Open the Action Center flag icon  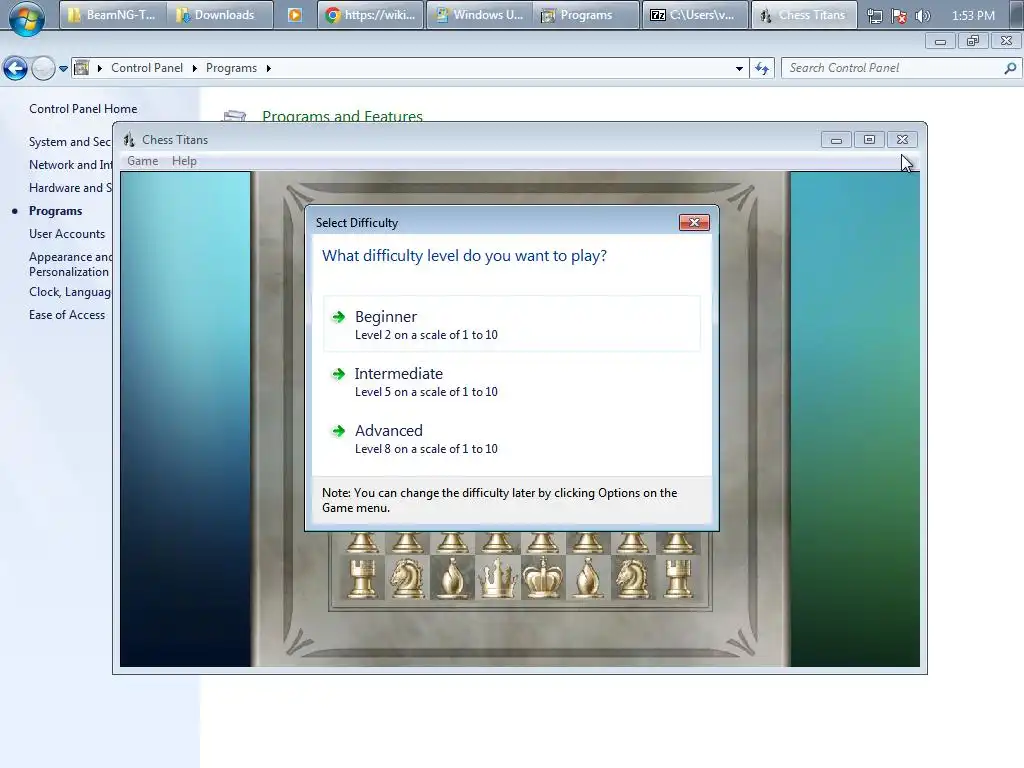pos(899,16)
